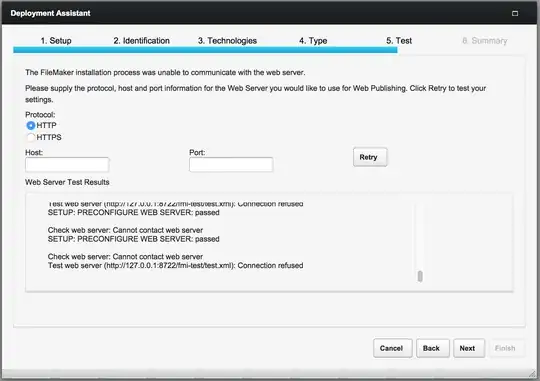The width and height of the screenshot is (540, 381).
Task: Click Next to continue deployment
Action: click(469, 348)
